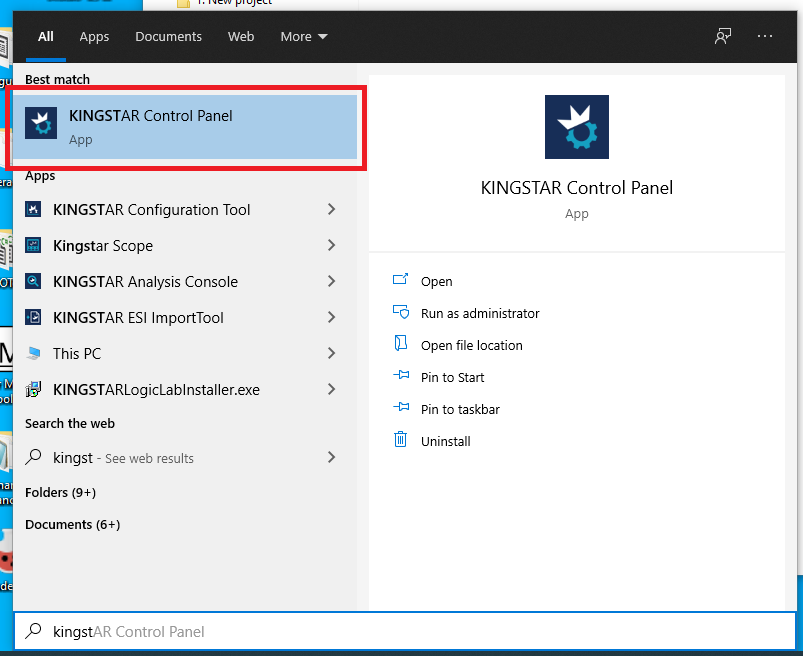
Task: Click the This PC icon
Action: pos(33,354)
